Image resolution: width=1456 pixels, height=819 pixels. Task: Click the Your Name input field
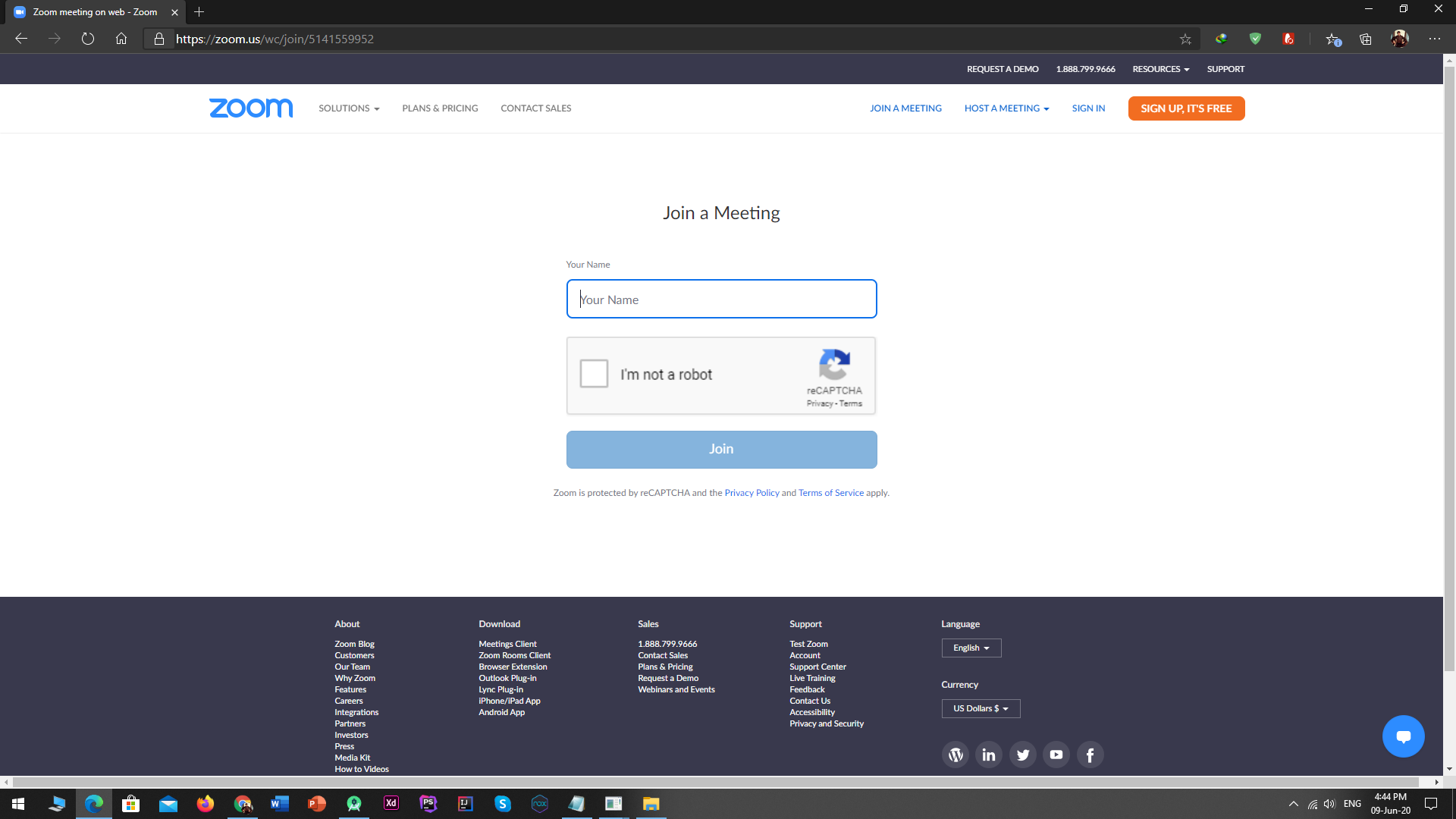[721, 299]
